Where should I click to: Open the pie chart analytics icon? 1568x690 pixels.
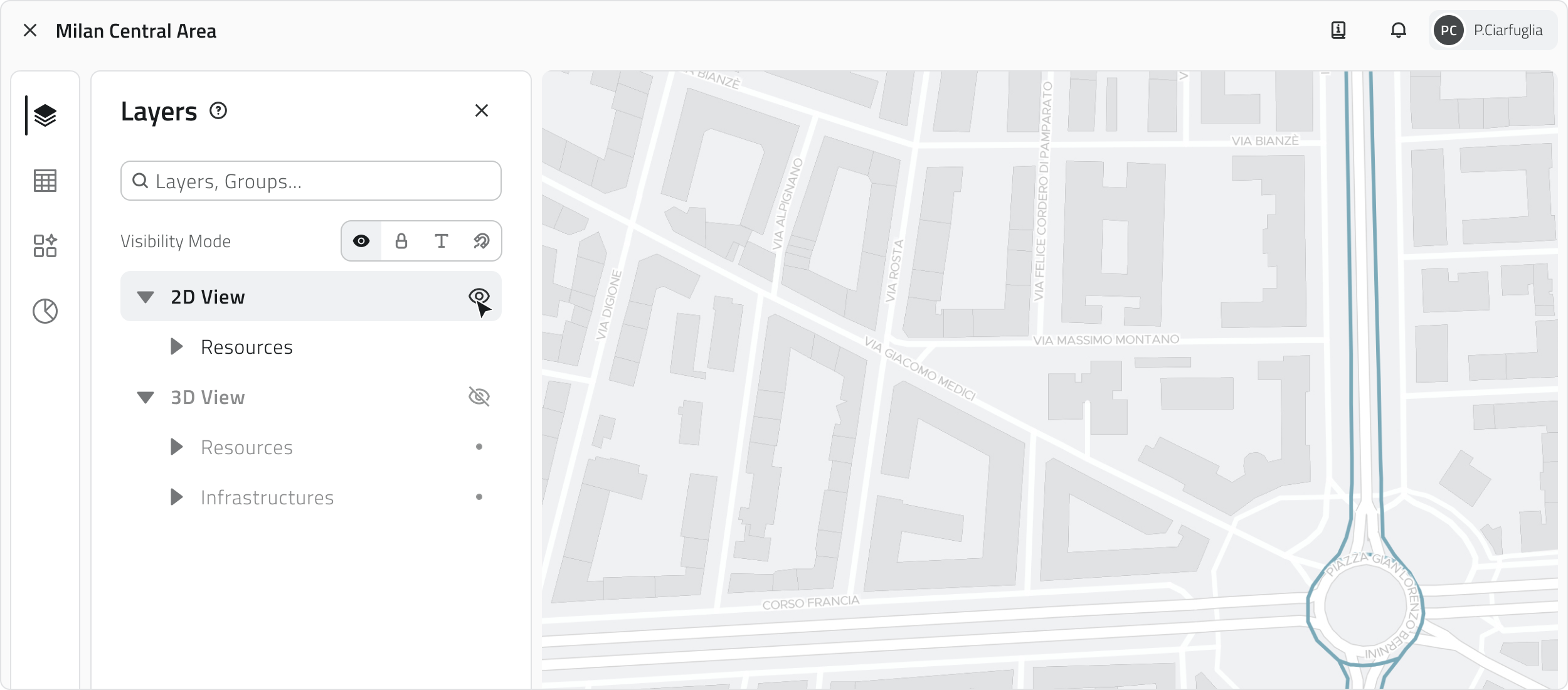pyautogui.click(x=45, y=311)
